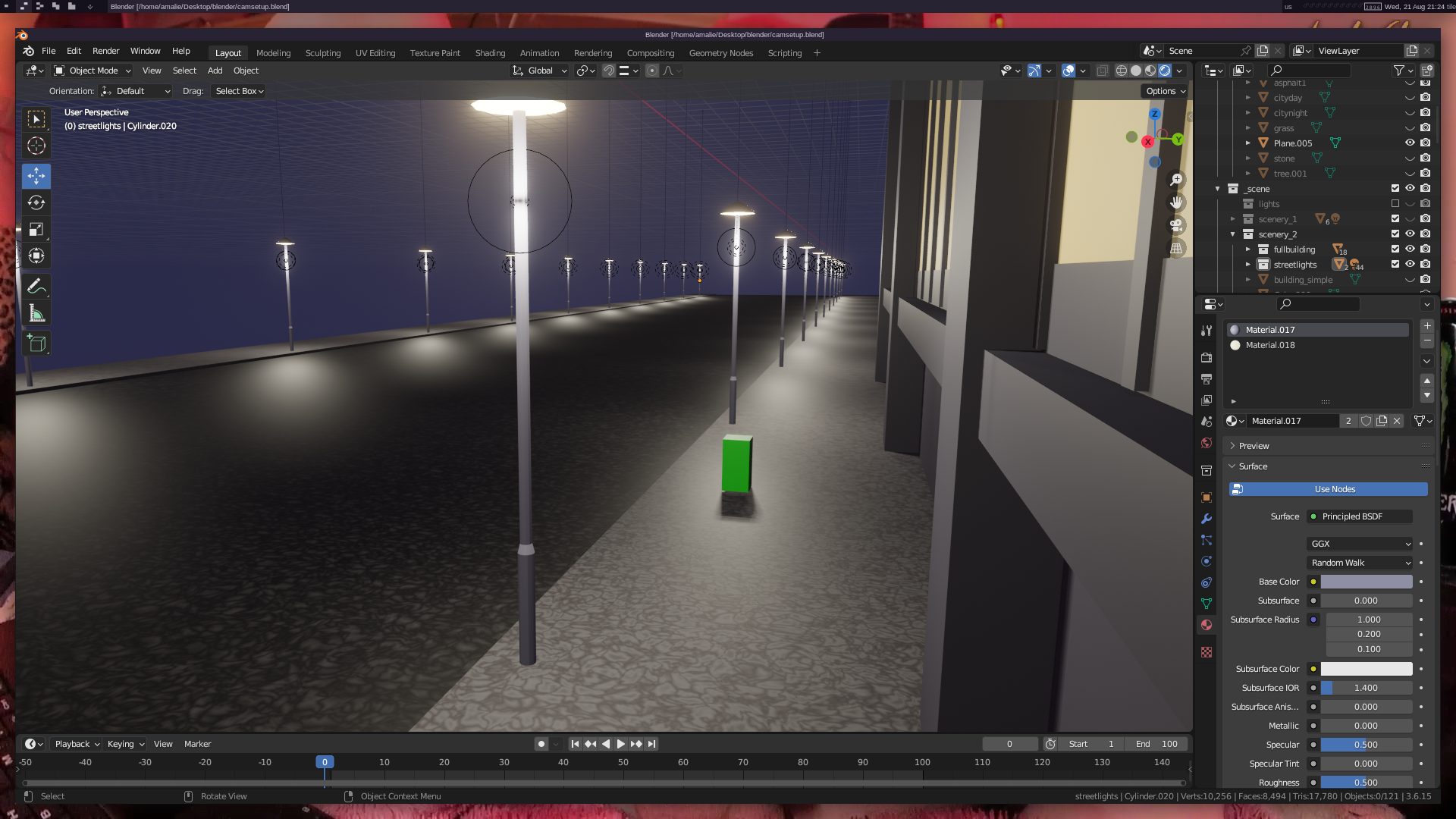The image size is (1456, 819).
Task: Open viewport Options button
Action: [1165, 91]
